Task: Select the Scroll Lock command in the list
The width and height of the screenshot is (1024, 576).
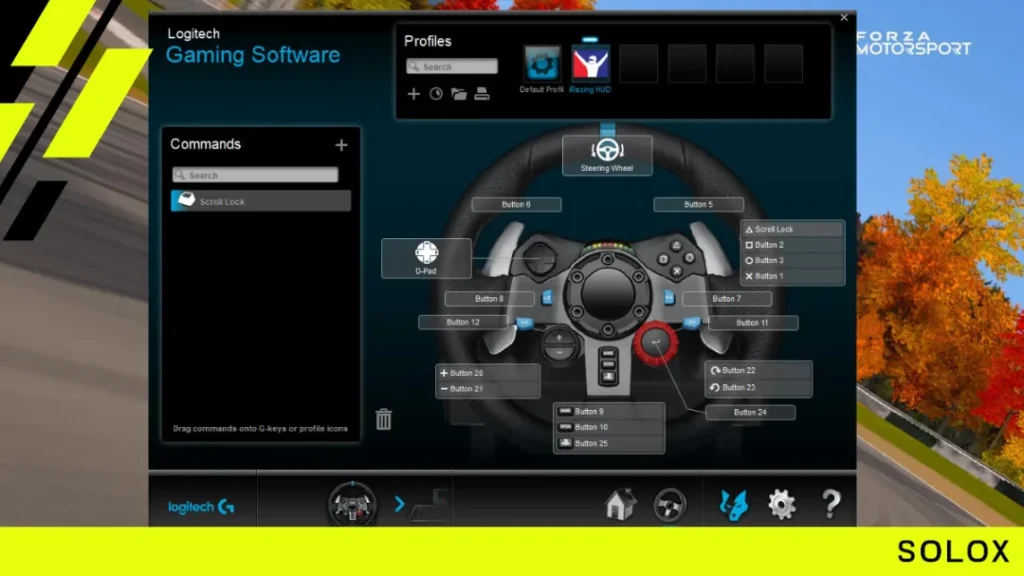Action: pos(261,201)
